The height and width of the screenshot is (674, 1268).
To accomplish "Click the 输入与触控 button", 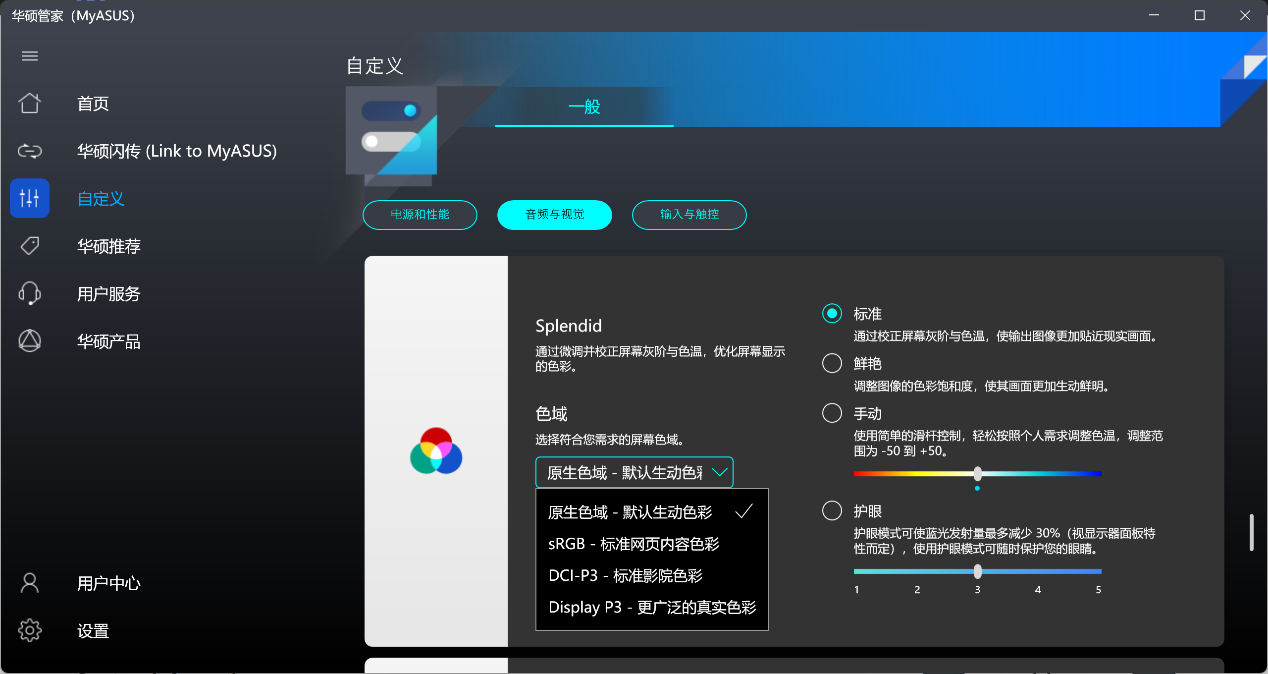I will pos(689,215).
